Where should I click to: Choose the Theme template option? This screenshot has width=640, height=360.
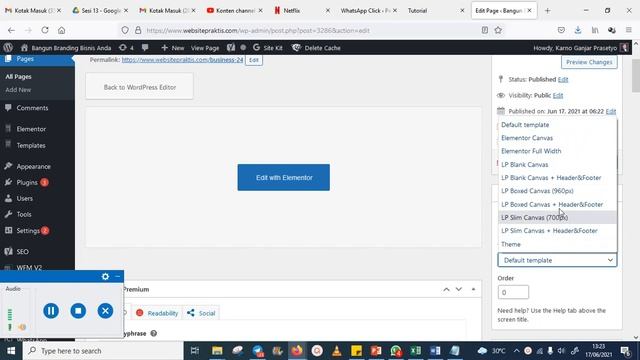tap(557, 244)
